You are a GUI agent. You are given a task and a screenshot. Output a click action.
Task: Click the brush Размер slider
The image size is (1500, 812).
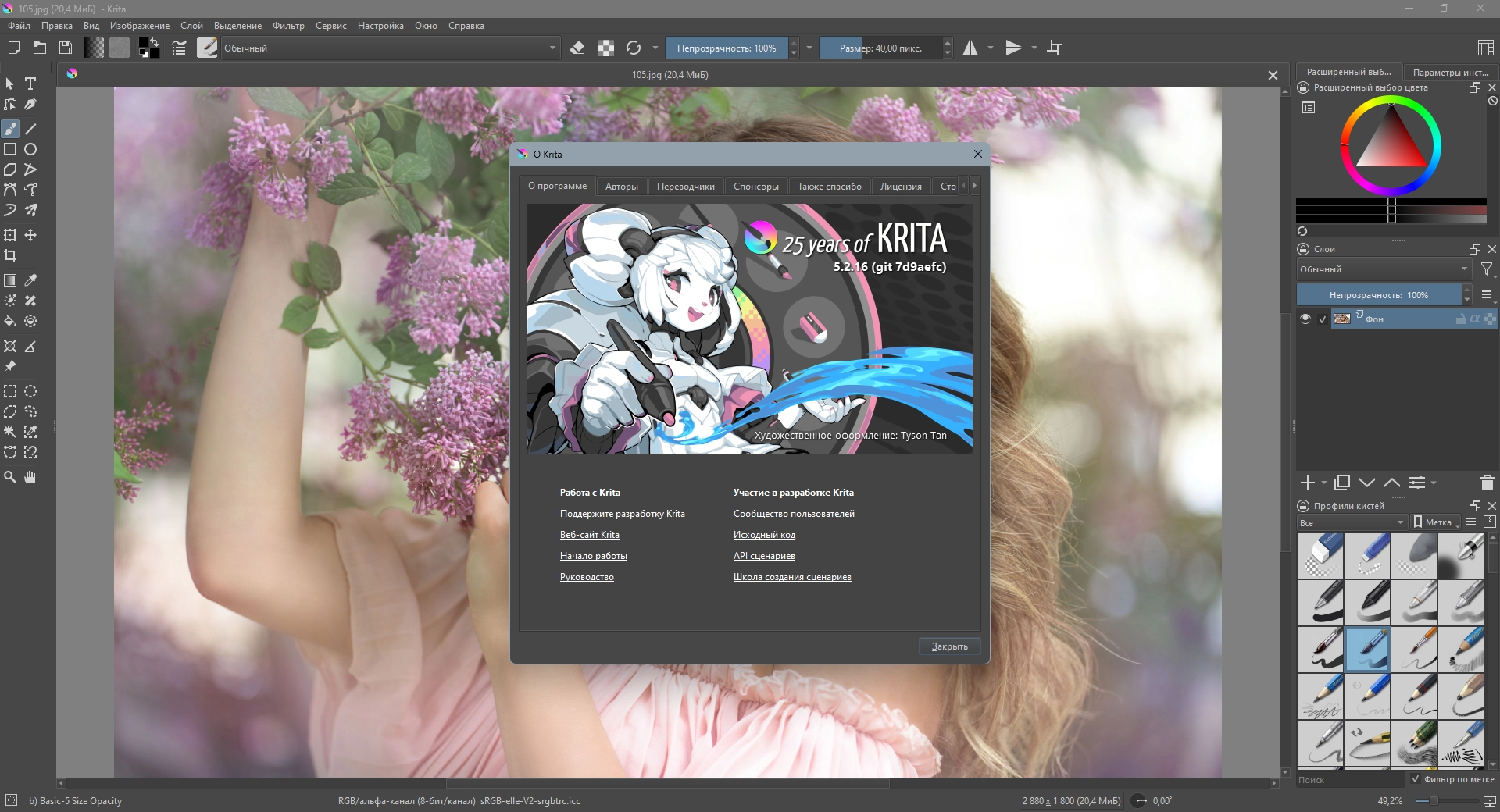coord(880,48)
